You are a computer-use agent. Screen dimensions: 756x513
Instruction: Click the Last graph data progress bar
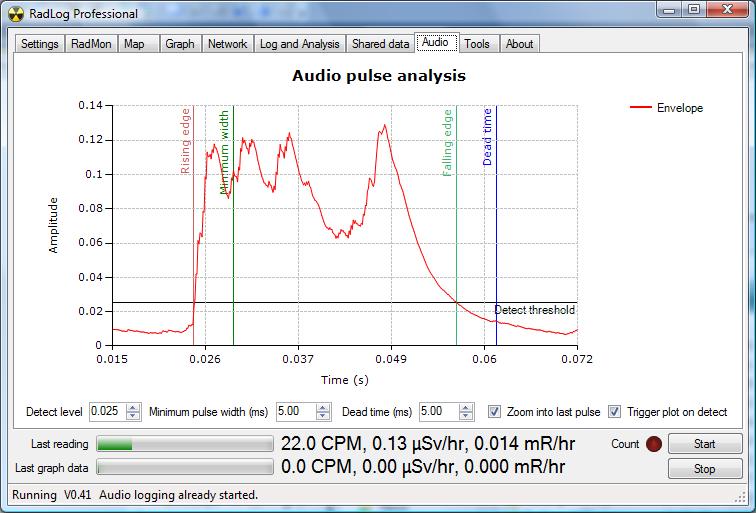[x=184, y=467]
